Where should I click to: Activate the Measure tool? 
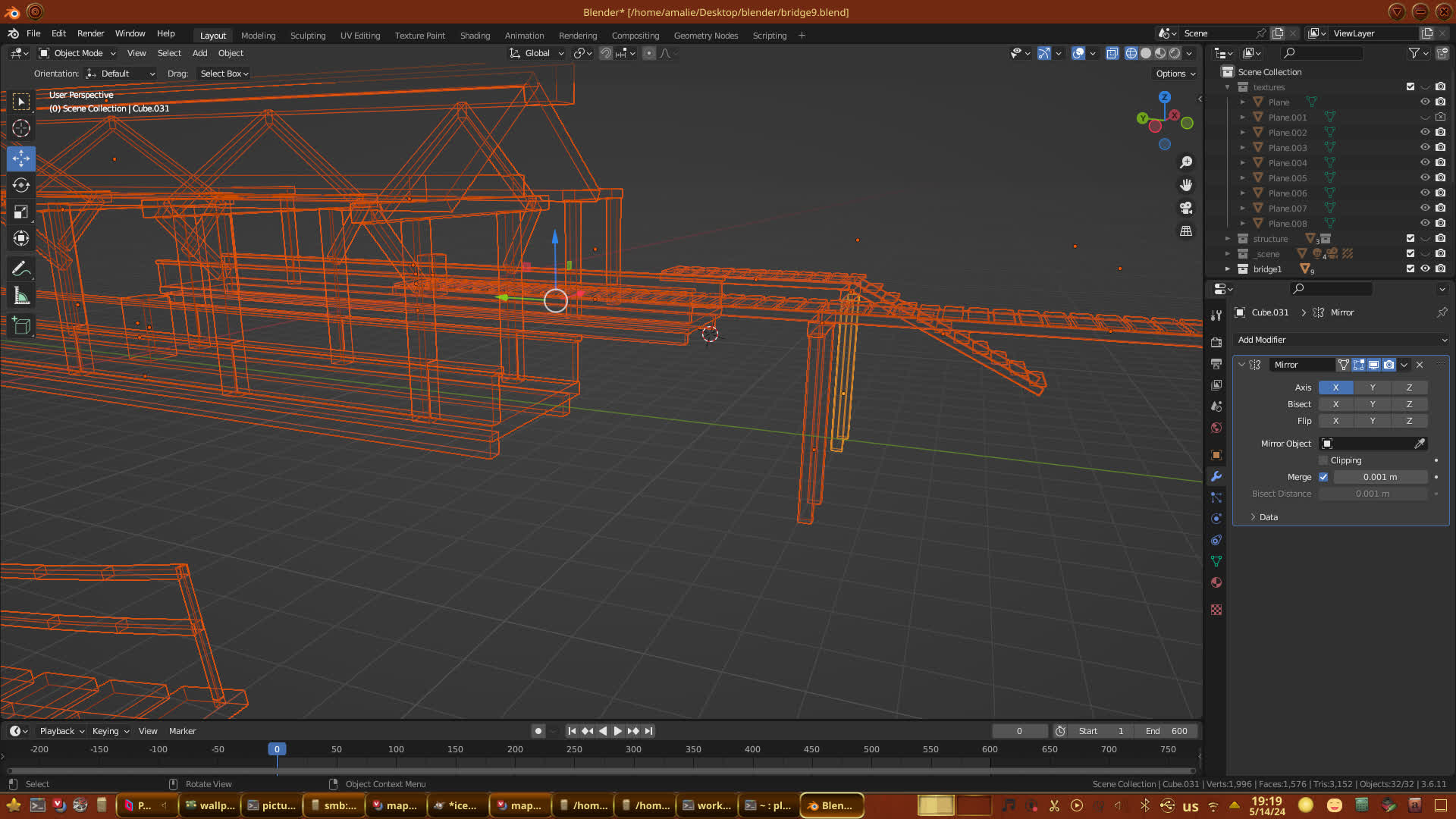coord(21,297)
